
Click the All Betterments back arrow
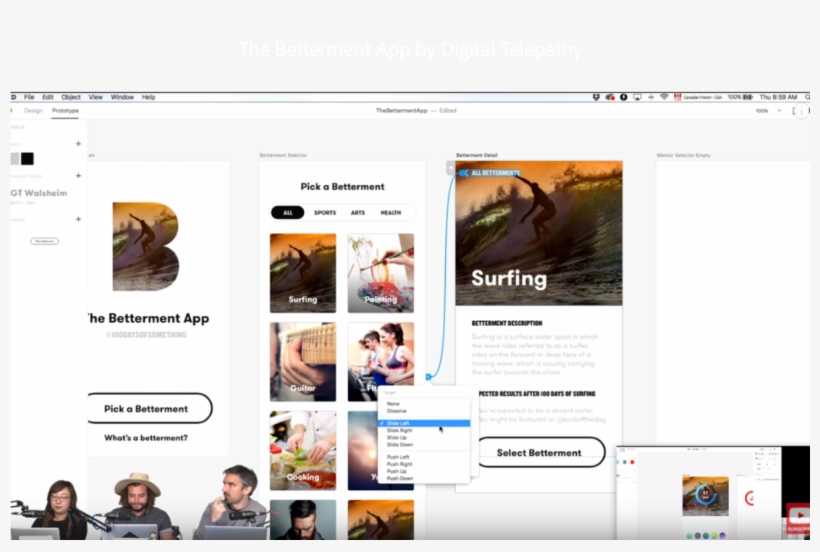click(x=463, y=172)
